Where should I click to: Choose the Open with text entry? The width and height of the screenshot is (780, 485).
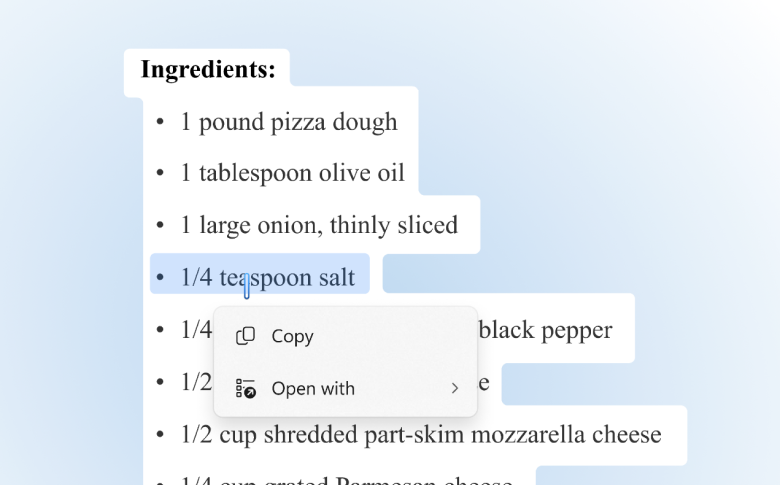click(x=313, y=388)
